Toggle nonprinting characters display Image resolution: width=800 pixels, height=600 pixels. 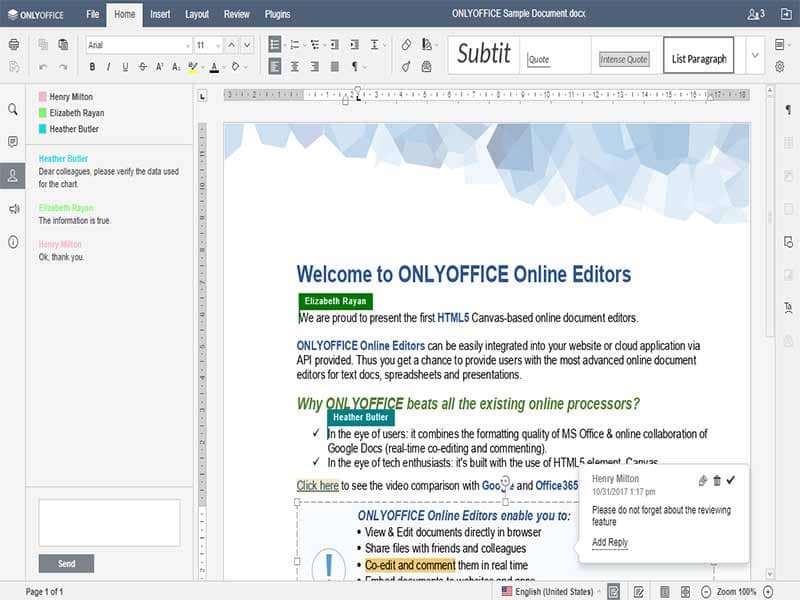(x=355, y=66)
